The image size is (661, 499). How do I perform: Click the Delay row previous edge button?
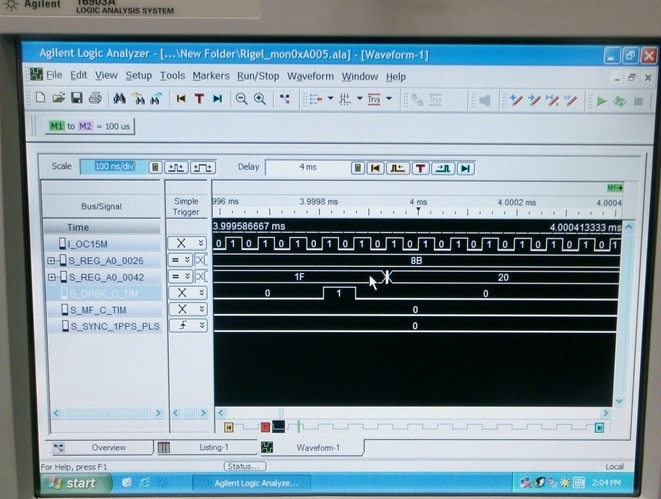click(397, 169)
